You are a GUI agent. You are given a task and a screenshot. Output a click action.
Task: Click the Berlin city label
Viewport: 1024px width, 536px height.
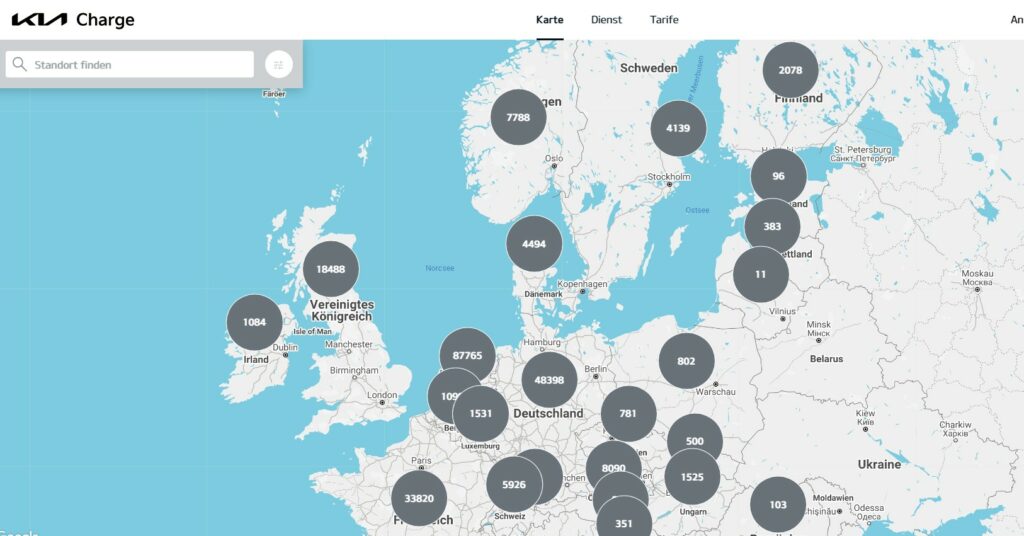[595, 369]
